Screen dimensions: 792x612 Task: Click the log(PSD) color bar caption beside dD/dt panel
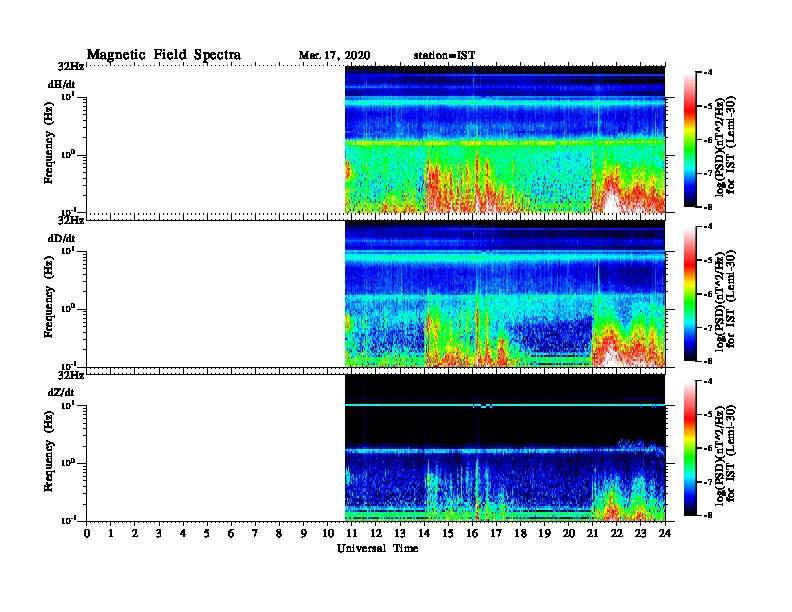(x=725, y=299)
